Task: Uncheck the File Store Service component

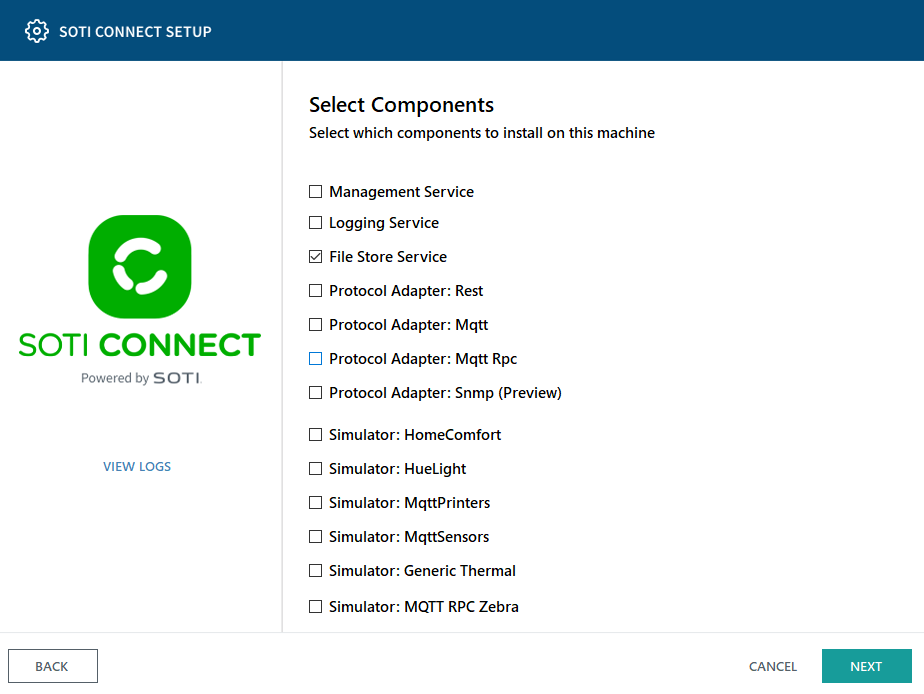Action: pos(316,257)
